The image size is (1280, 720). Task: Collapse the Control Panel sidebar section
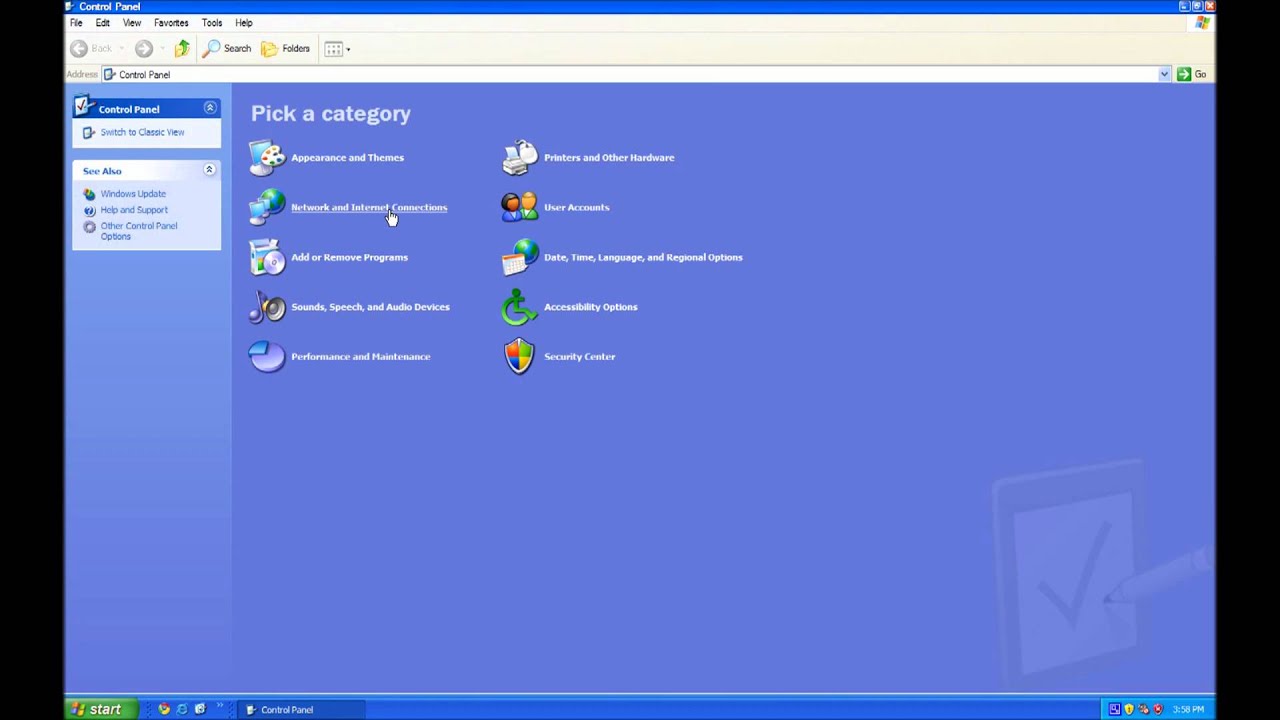[x=210, y=108]
